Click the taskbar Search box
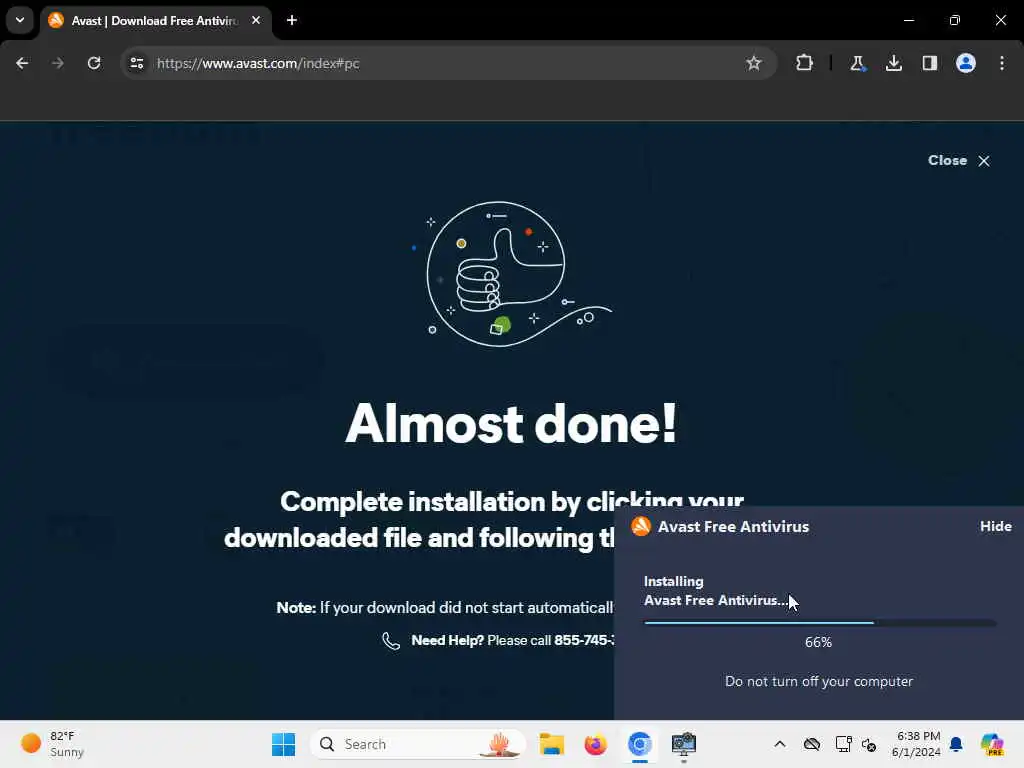The height and width of the screenshot is (768, 1024). (418, 744)
